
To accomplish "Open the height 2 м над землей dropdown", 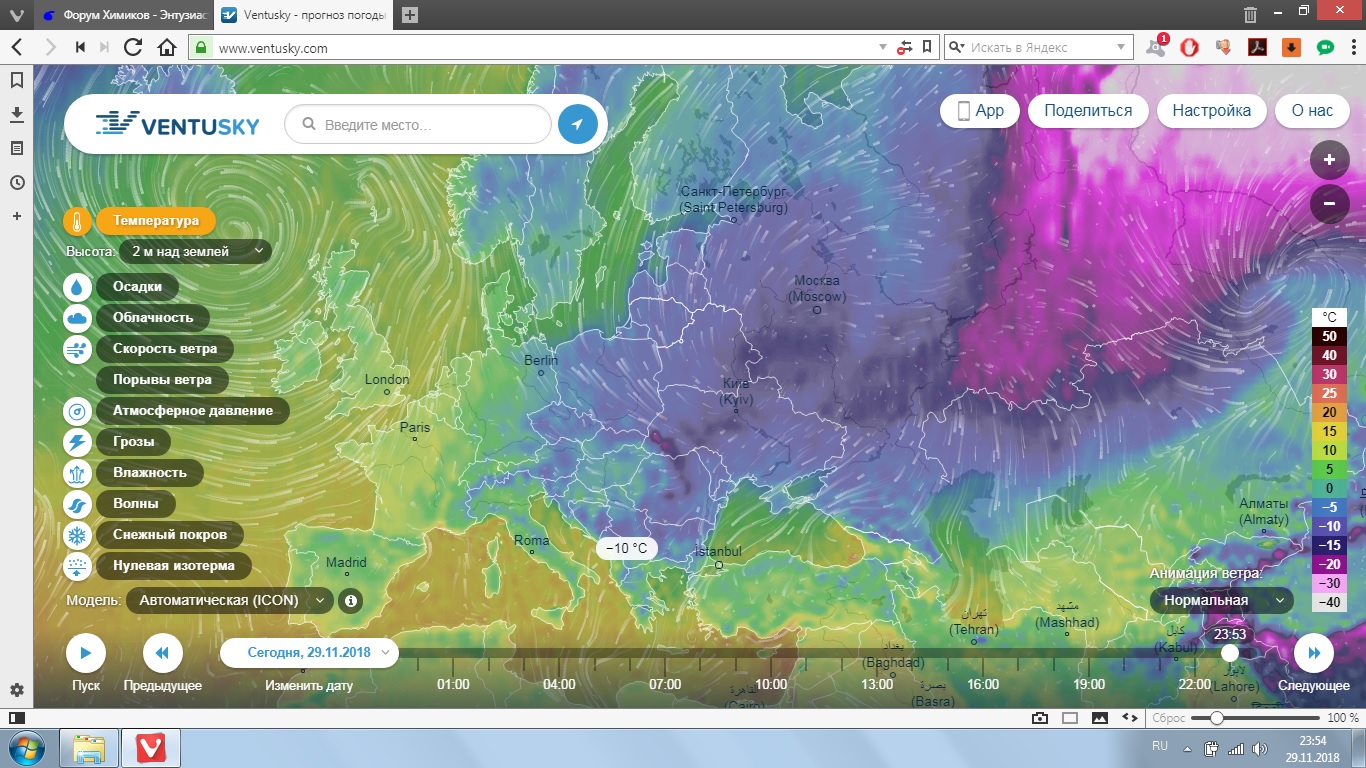I will (x=195, y=252).
